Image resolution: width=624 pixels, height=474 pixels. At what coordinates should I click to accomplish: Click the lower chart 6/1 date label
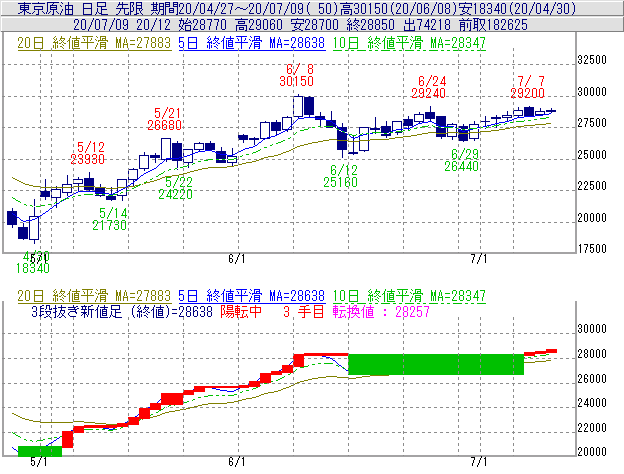tap(237, 462)
